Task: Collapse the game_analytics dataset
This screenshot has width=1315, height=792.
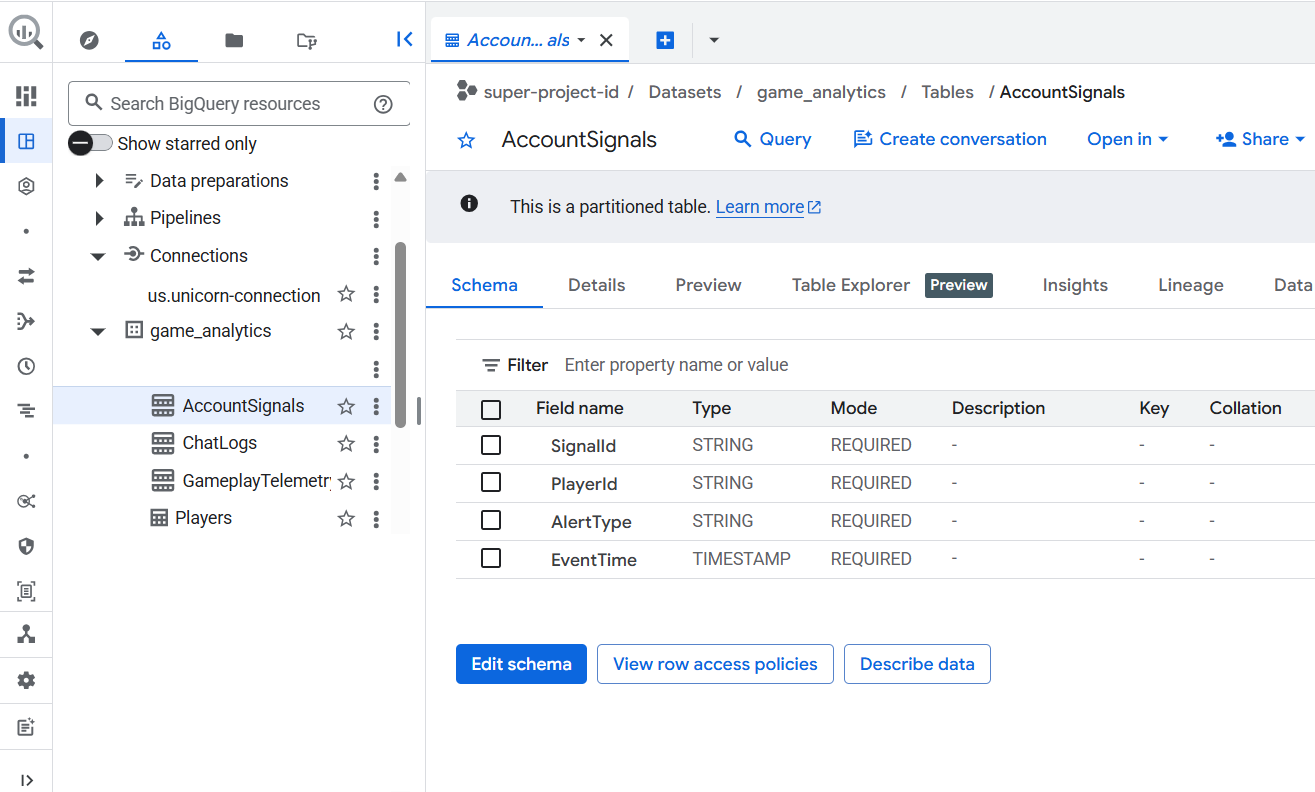Action: click(x=97, y=330)
